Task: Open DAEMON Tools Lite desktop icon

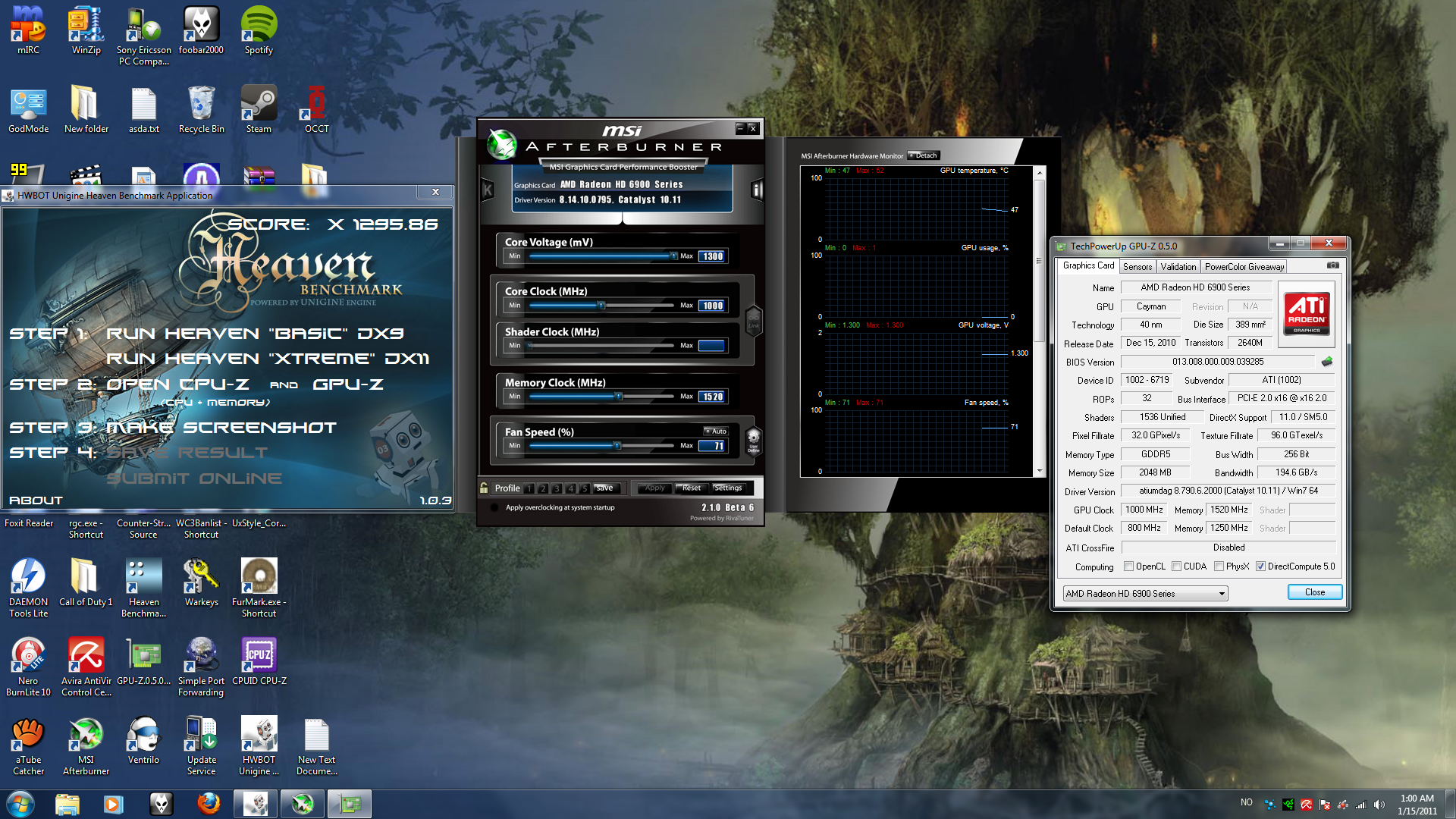Action: (28, 588)
